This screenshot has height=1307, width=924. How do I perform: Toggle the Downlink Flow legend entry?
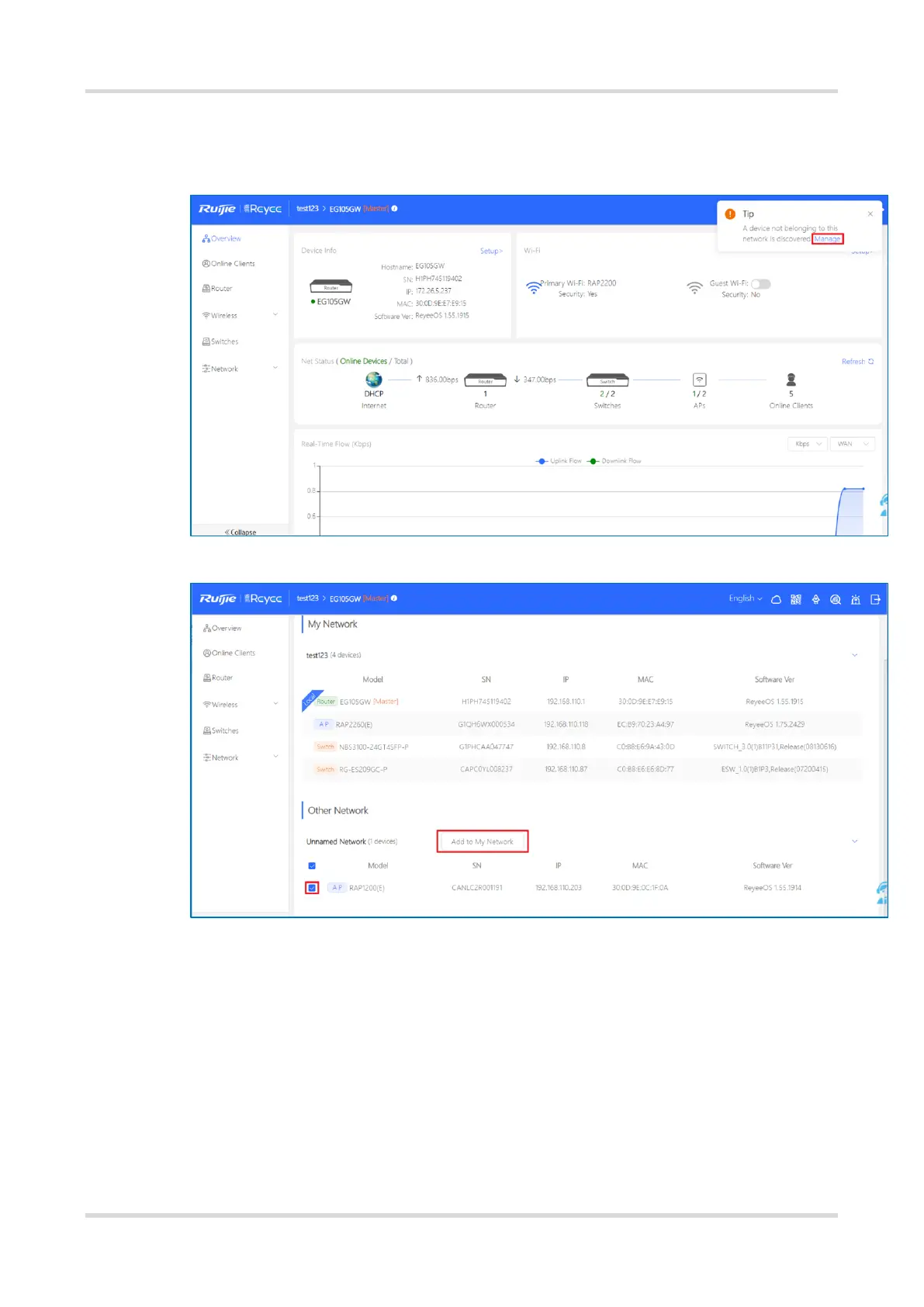(x=615, y=461)
